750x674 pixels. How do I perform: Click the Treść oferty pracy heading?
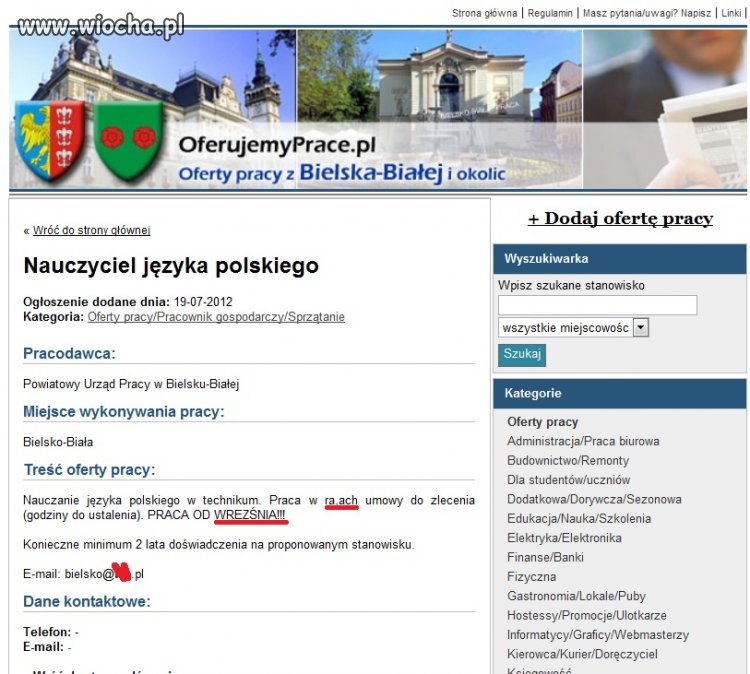(x=89, y=470)
